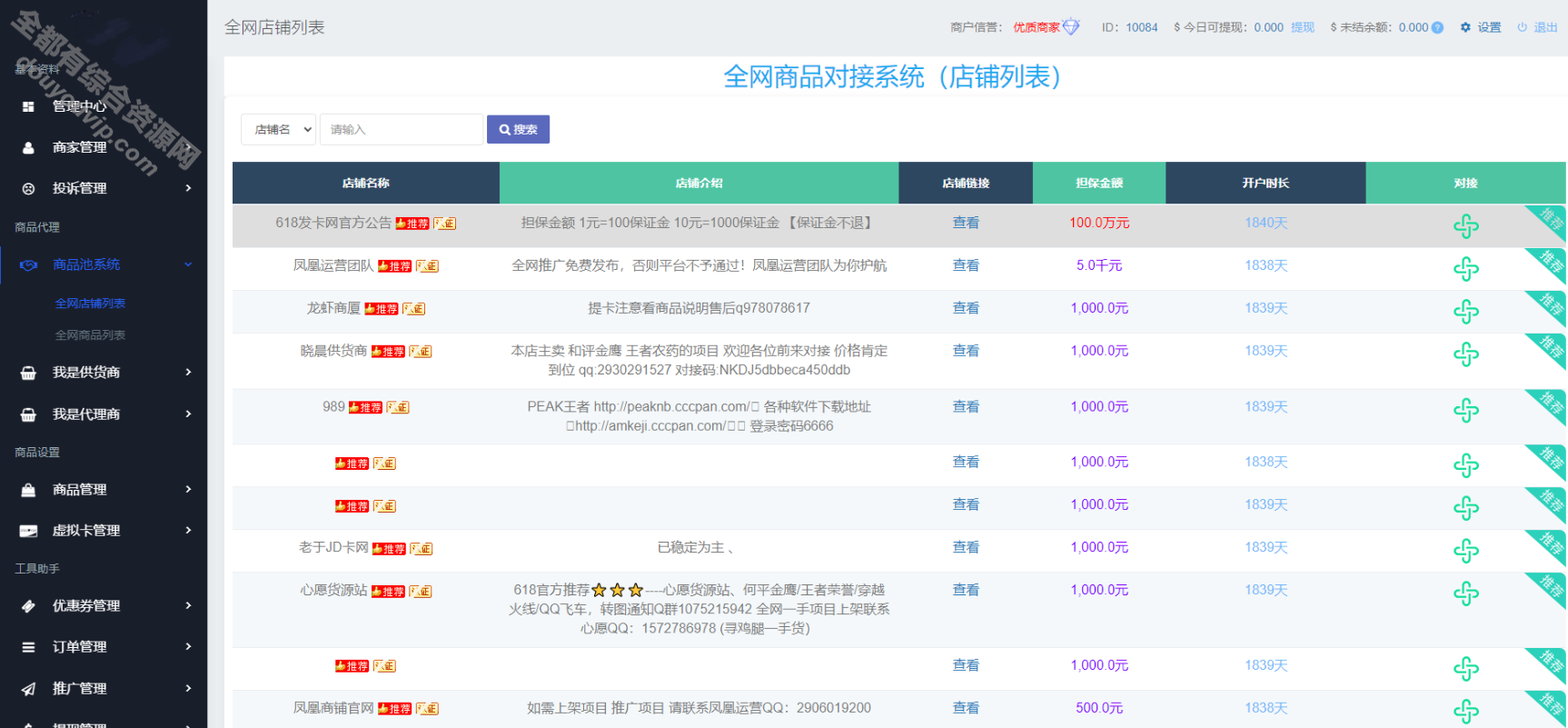
Task: Click the 搜索 search button
Action: pos(518,129)
